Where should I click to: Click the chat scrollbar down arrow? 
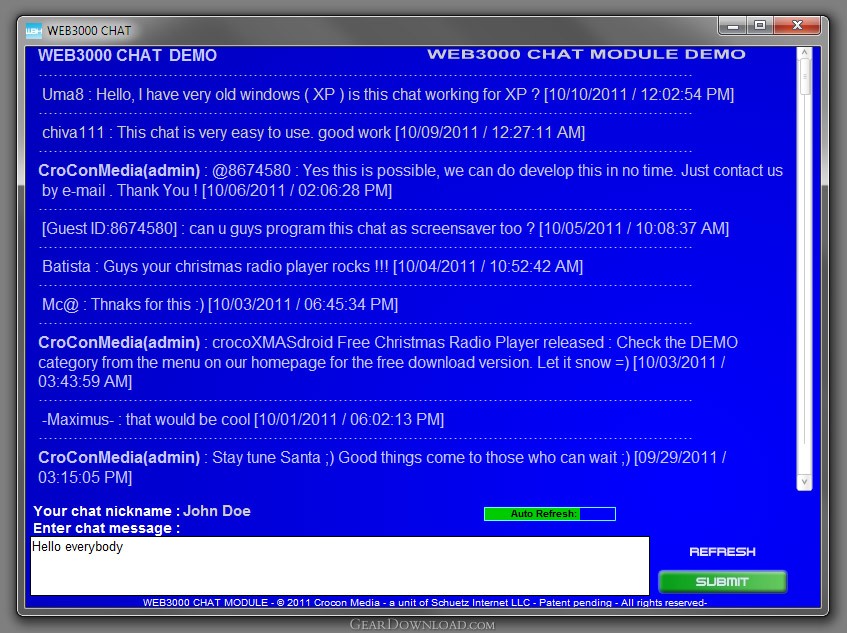pos(804,482)
